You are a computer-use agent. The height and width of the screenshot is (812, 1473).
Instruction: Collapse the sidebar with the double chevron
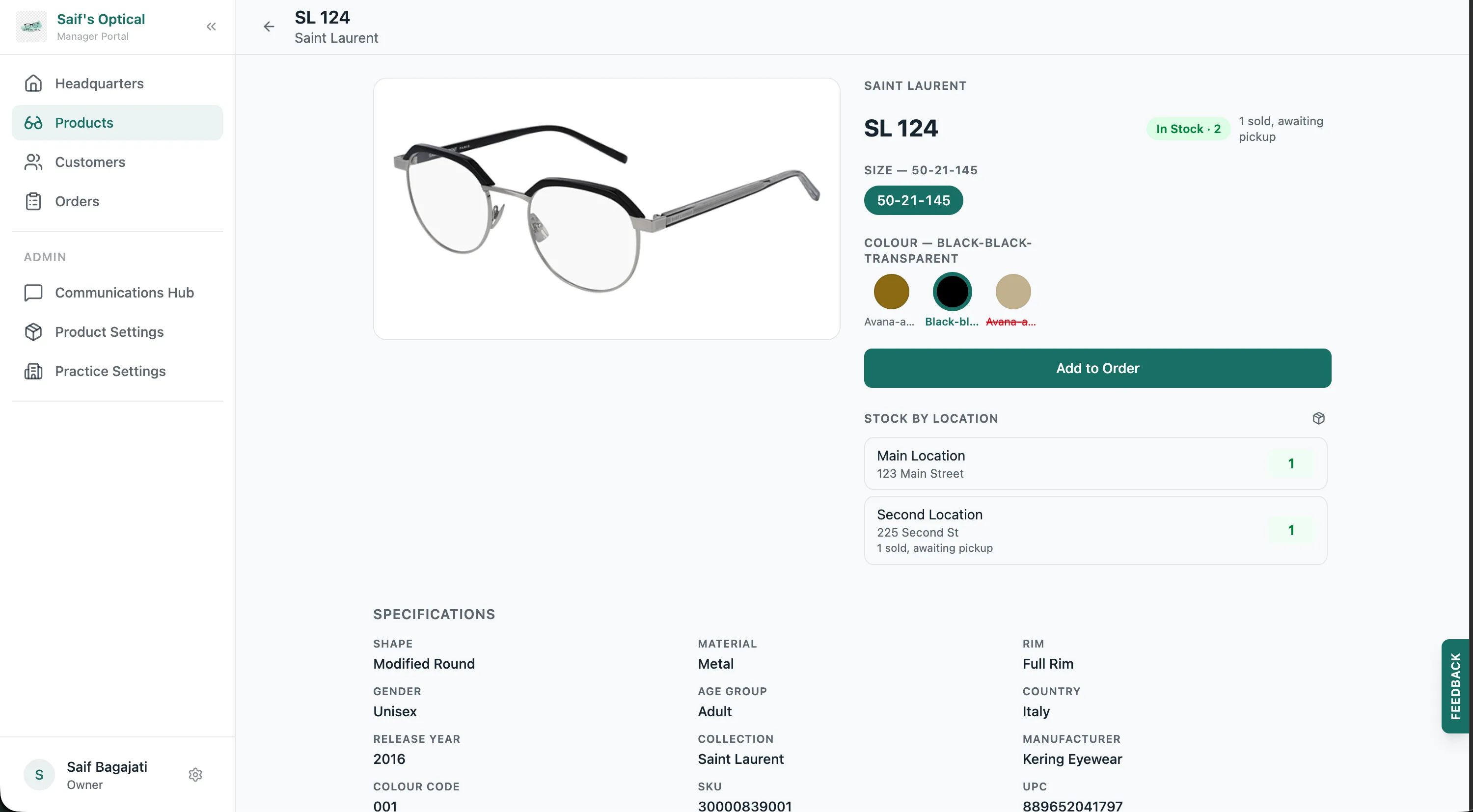click(x=211, y=27)
